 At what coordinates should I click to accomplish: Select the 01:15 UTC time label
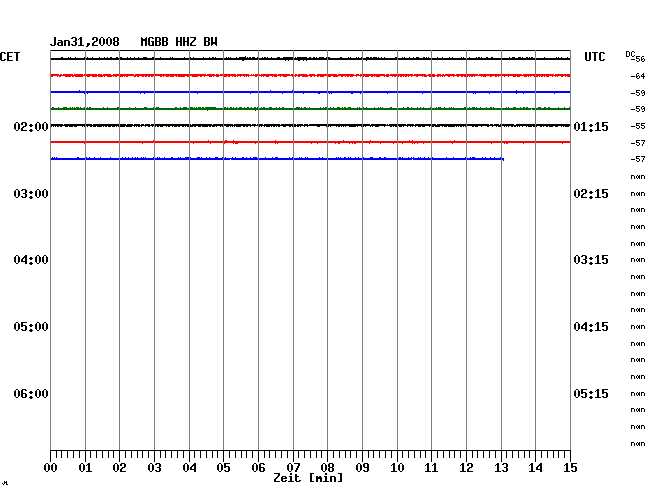(x=591, y=126)
